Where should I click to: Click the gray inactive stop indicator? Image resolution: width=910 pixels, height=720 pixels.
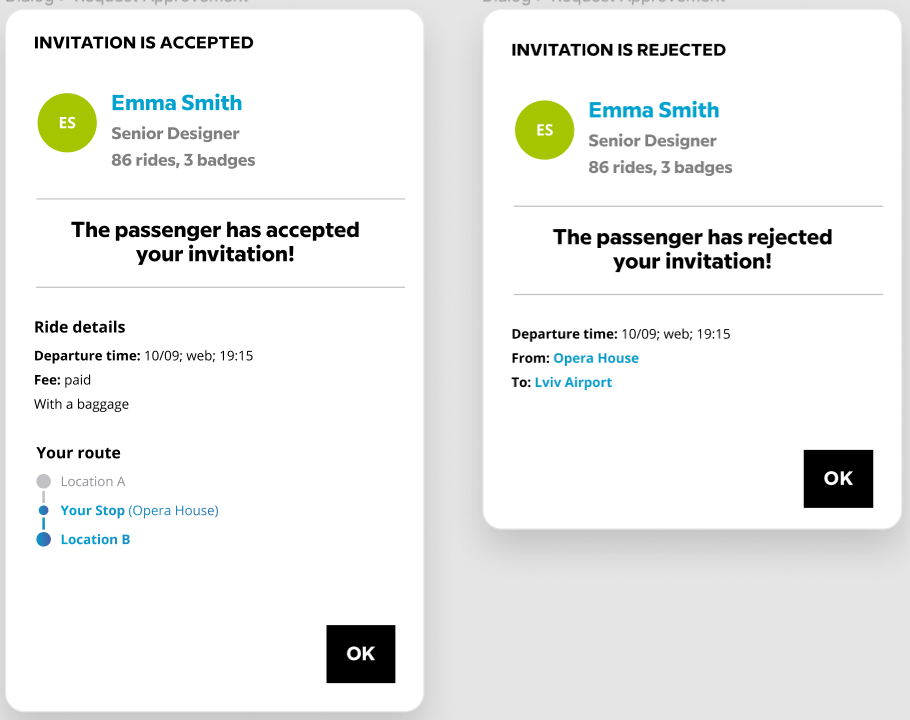(x=44, y=481)
